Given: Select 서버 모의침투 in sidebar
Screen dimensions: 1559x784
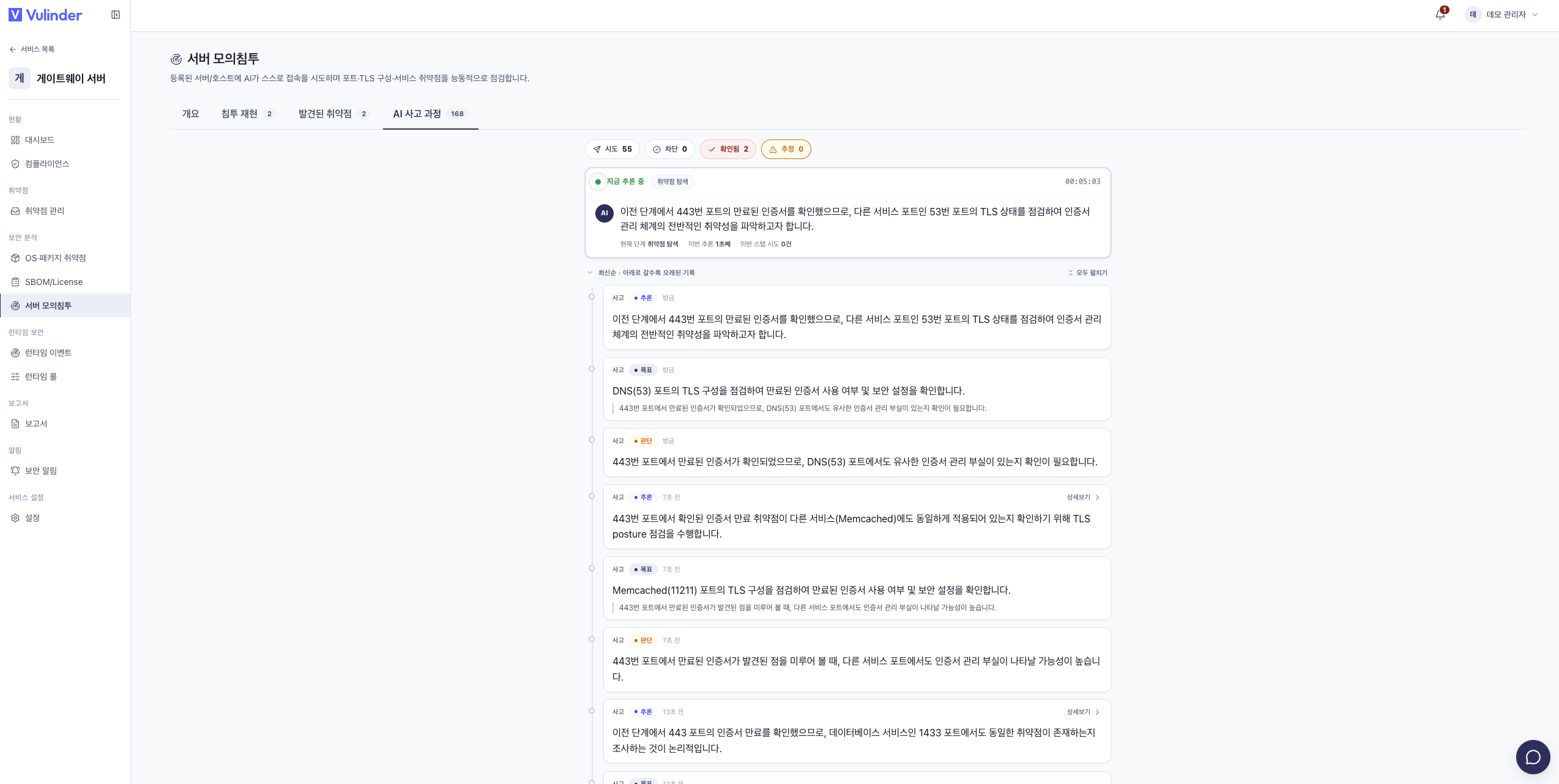Looking at the screenshot, I should (65, 306).
